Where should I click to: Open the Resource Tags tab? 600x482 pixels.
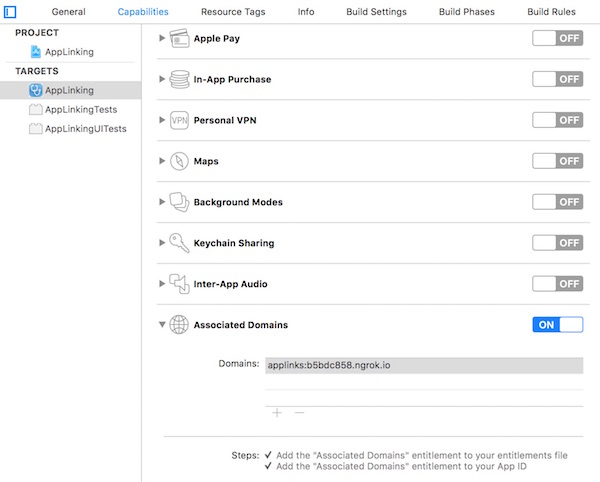[x=233, y=12]
